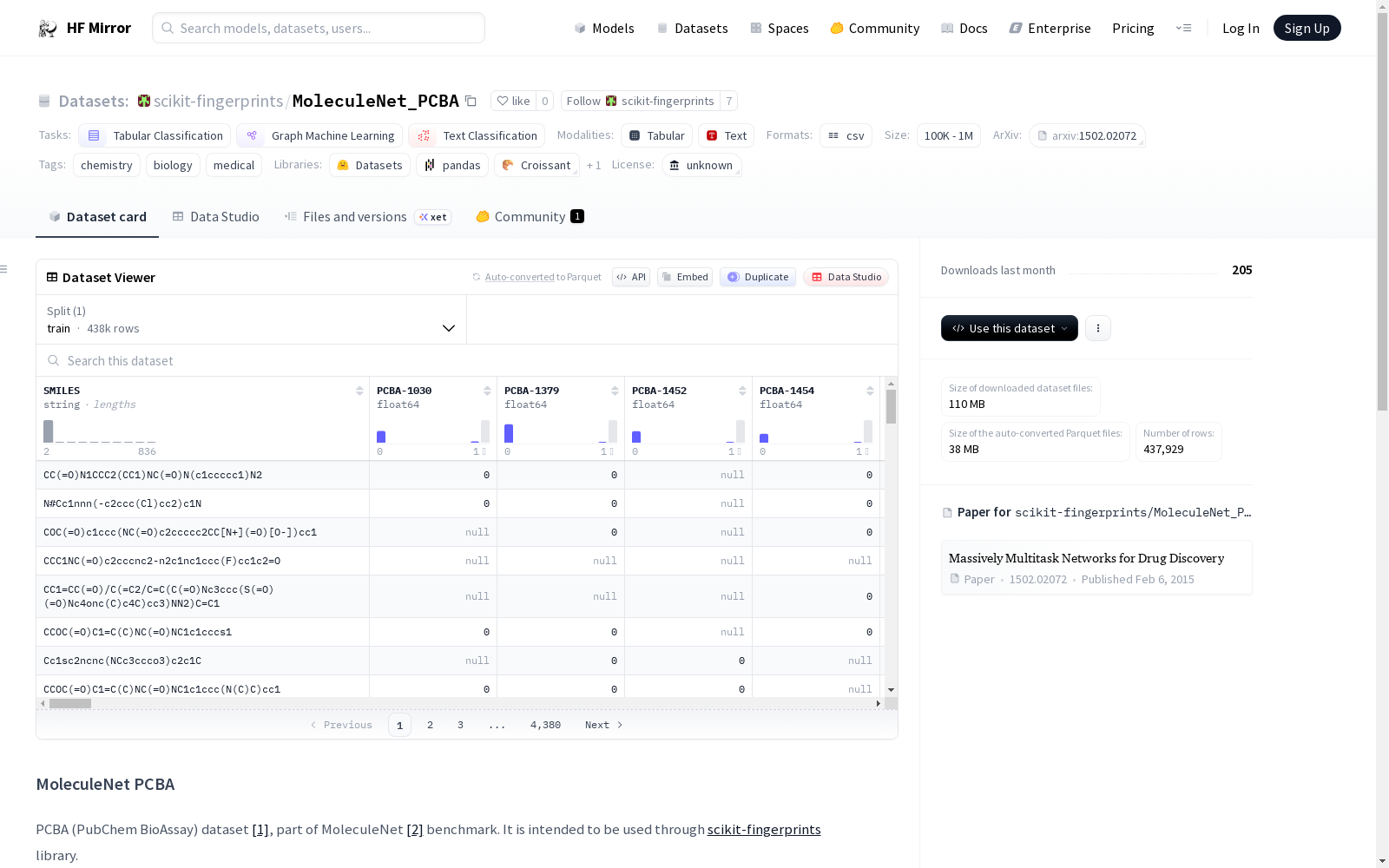The height and width of the screenshot is (868, 1389).
Task: Click the like heart button
Action: [513, 101]
